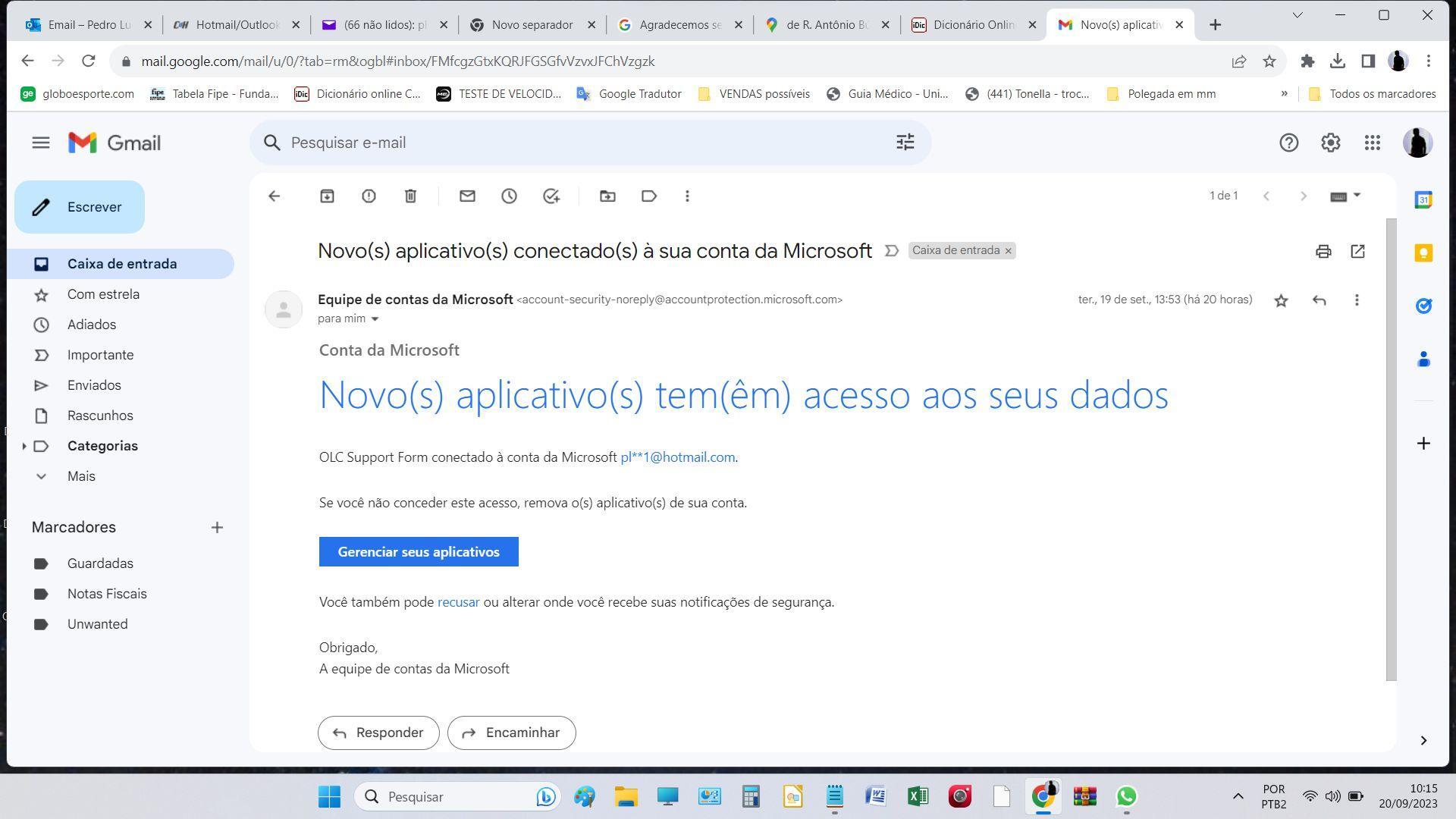Screen dimensions: 1456x819
Task: Delete the email with trash icon
Action: tap(410, 196)
